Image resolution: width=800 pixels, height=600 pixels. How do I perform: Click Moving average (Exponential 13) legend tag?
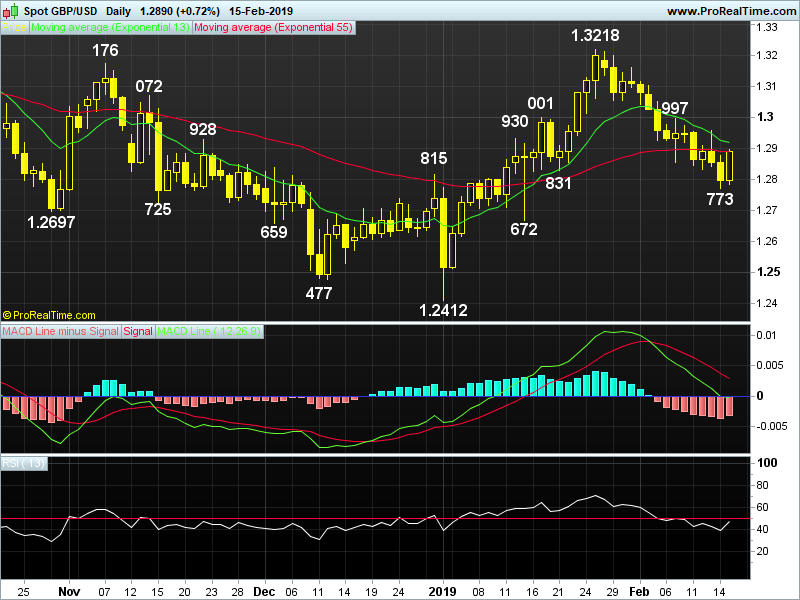[x=110, y=29]
